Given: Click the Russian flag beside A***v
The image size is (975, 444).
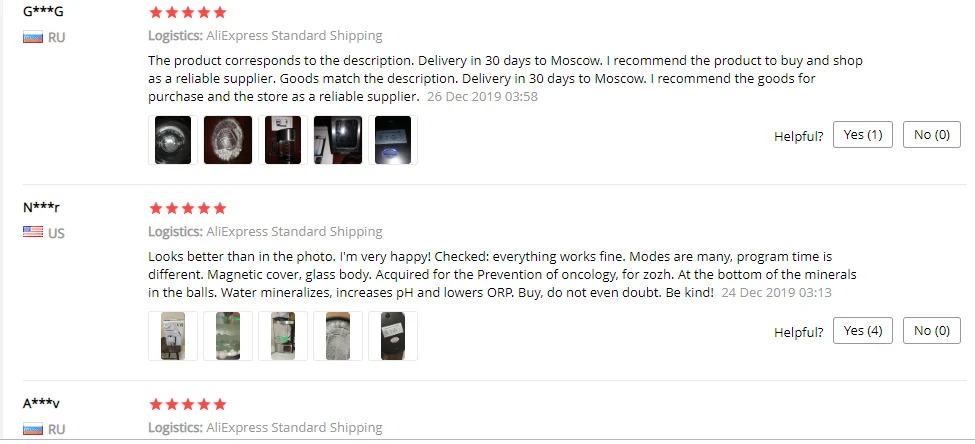Looking at the screenshot, I should point(33,428).
